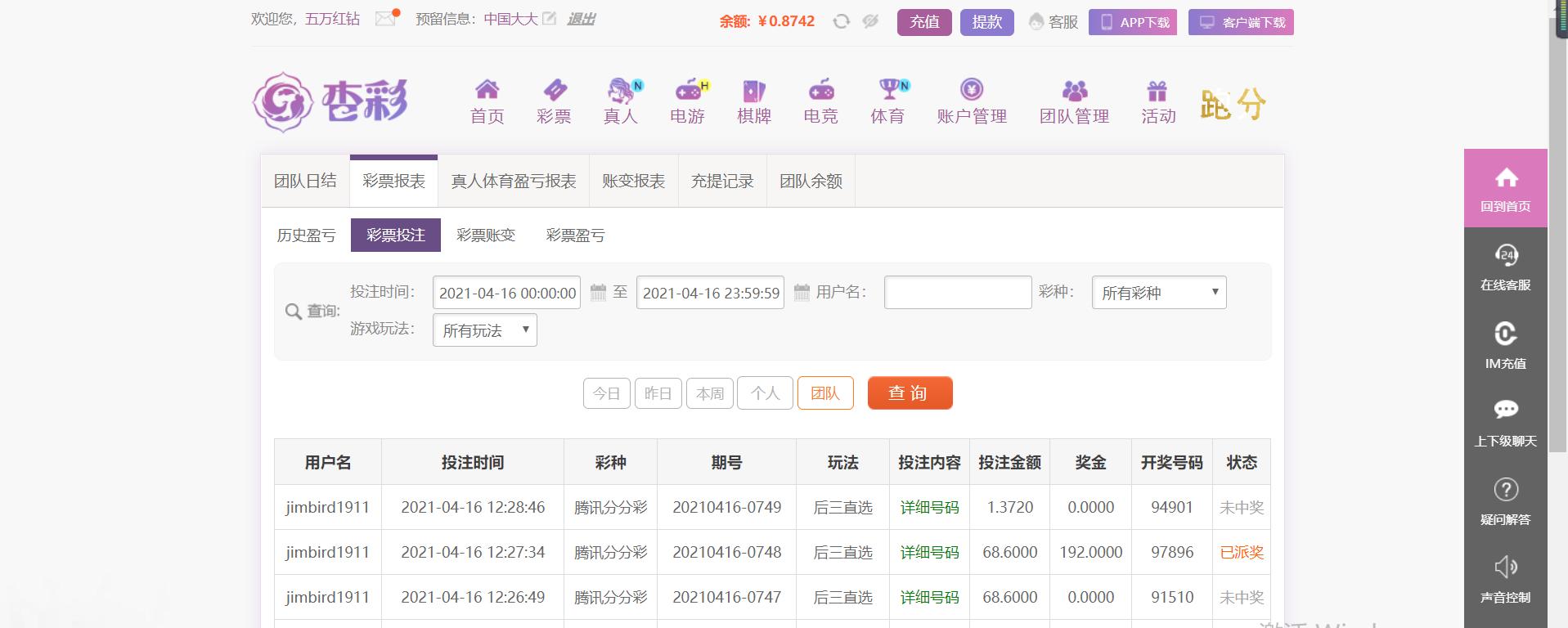This screenshot has height=628, width=1568.
Task: Open 真人 live casino navigation
Action: (x=621, y=102)
